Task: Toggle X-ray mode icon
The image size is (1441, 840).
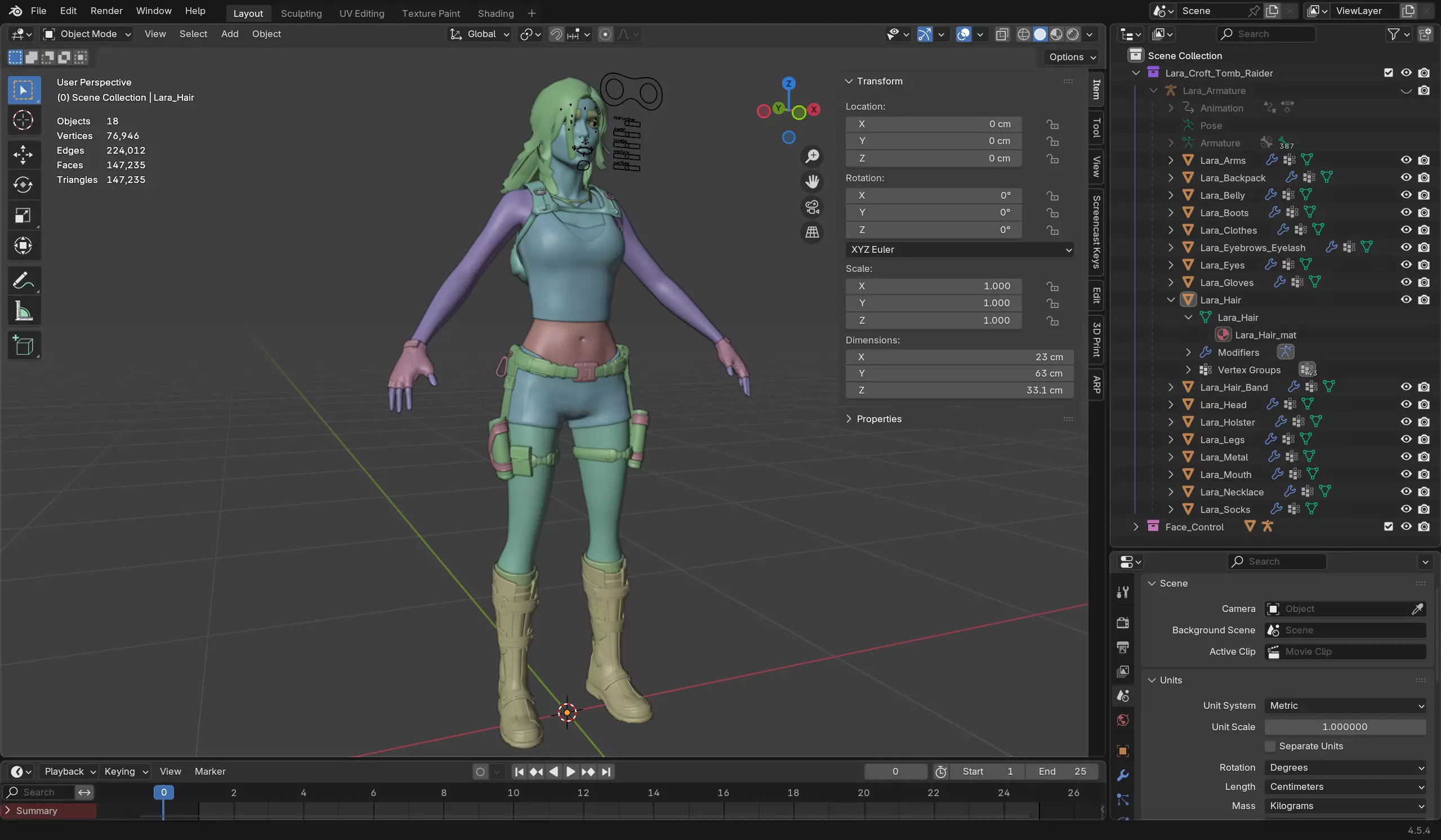Action: [x=1002, y=34]
